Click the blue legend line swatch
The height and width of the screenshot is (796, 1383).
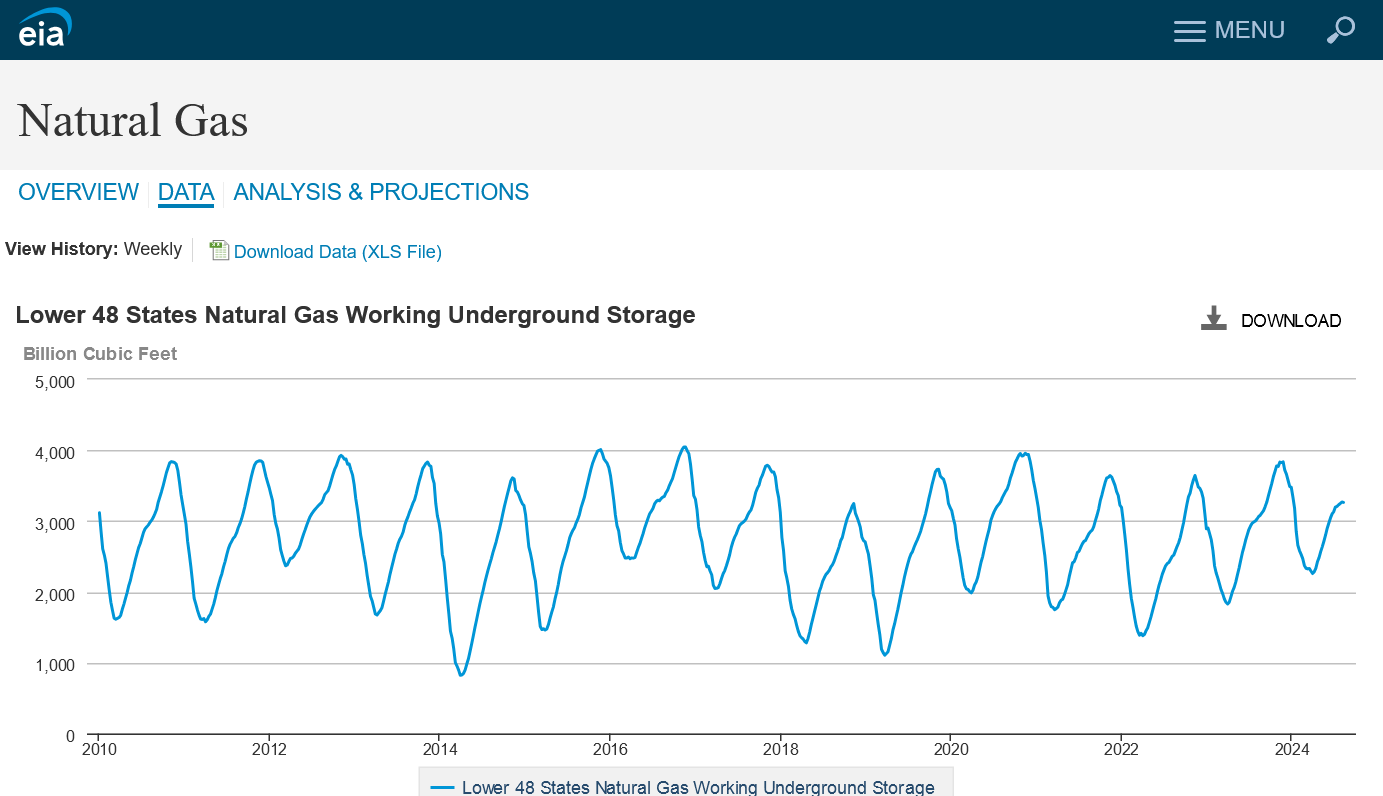(x=443, y=788)
